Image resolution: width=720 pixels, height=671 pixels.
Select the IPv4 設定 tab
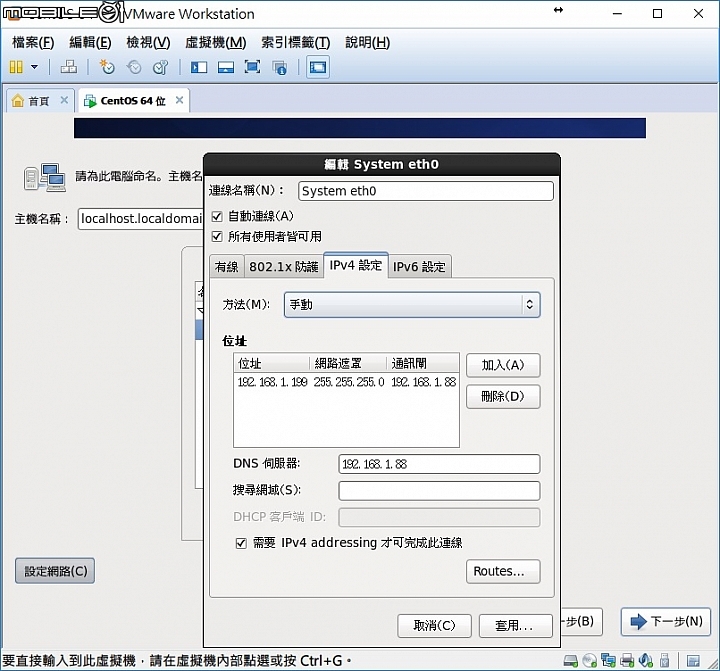(356, 265)
